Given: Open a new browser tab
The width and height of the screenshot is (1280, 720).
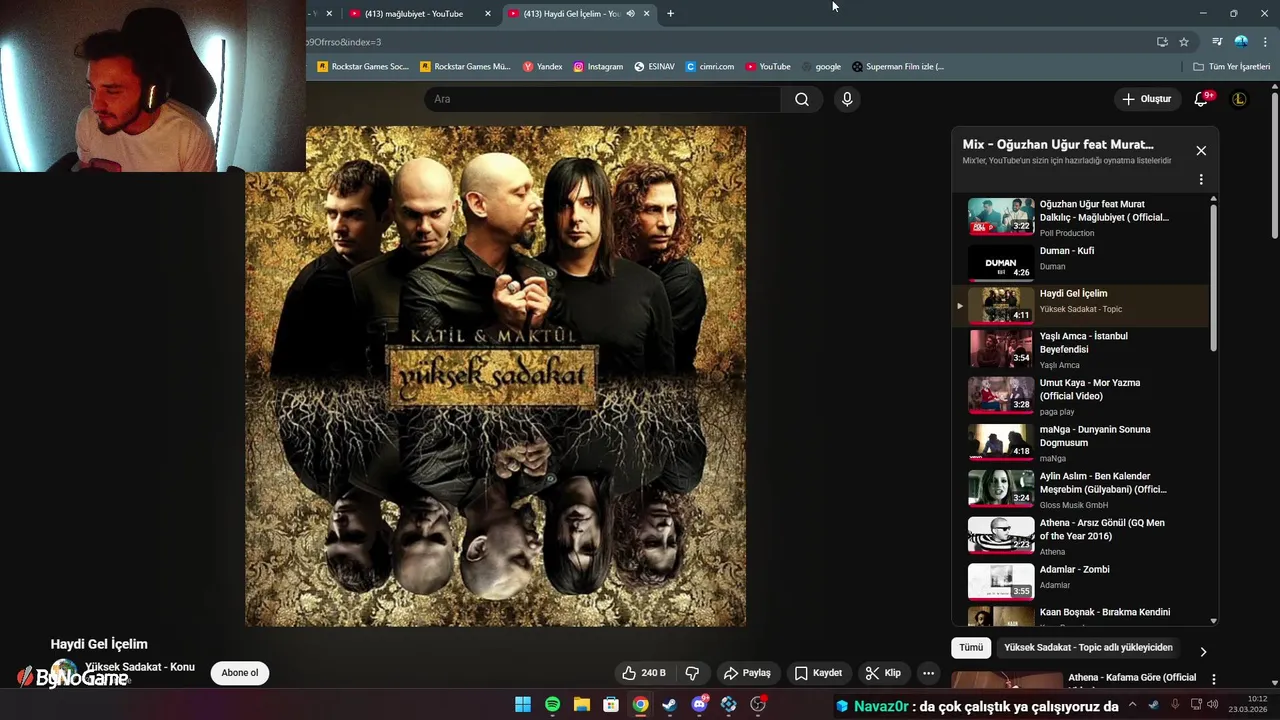Looking at the screenshot, I should click(670, 14).
